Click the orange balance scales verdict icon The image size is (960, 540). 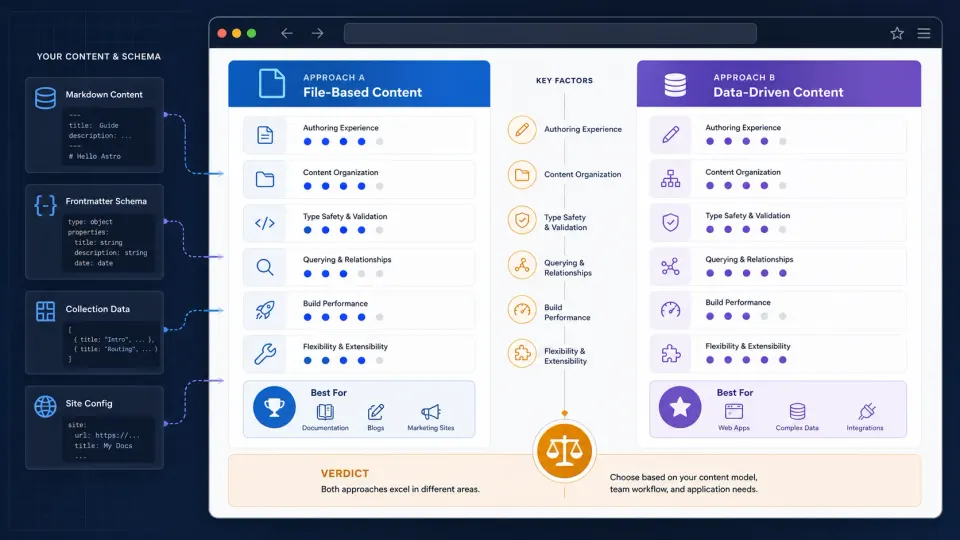point(564,451)
